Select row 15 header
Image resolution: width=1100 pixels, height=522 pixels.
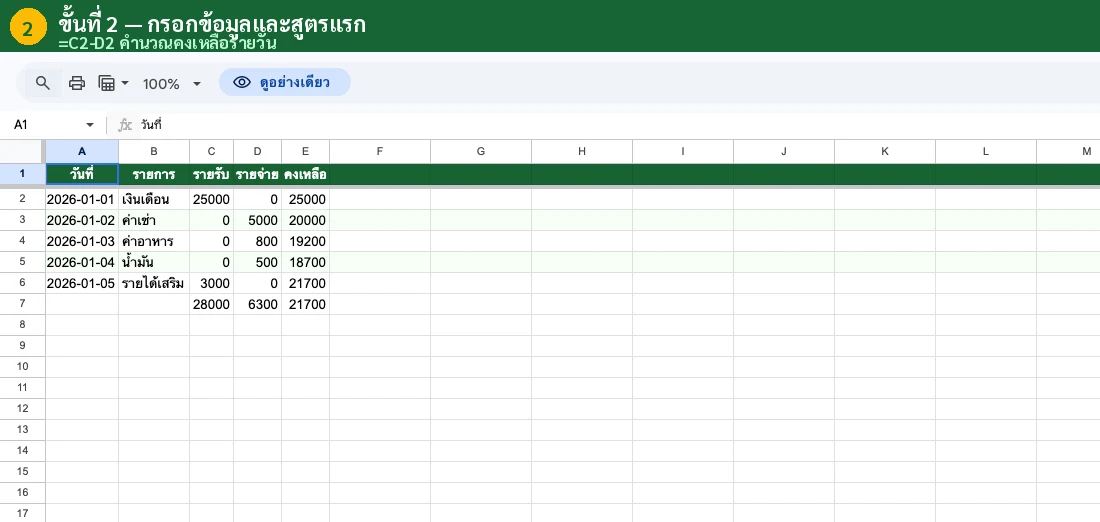(x=22, y=471)
